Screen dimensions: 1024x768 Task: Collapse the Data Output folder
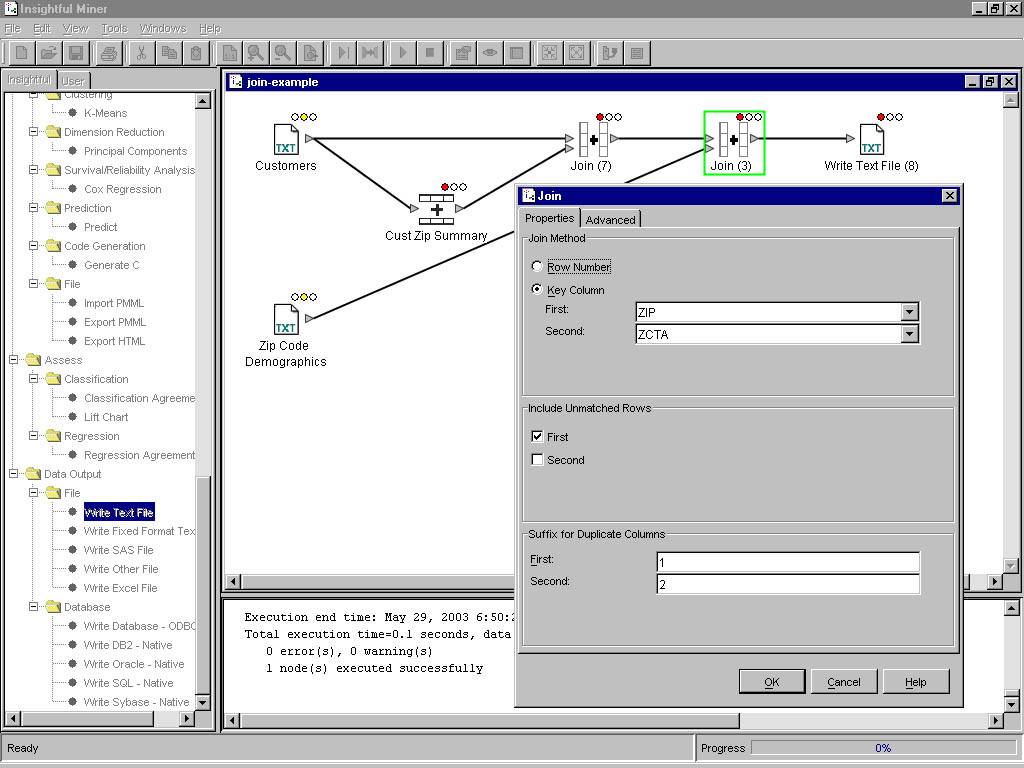coord(13,473)
